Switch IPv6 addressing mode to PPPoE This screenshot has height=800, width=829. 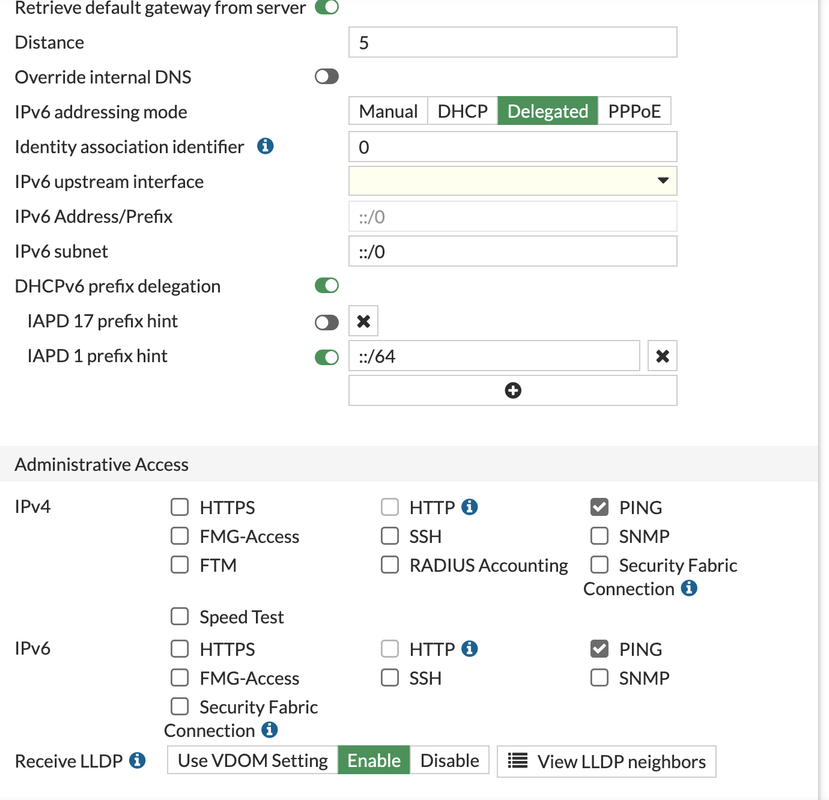pyautogui.click(x=634, y=111)
